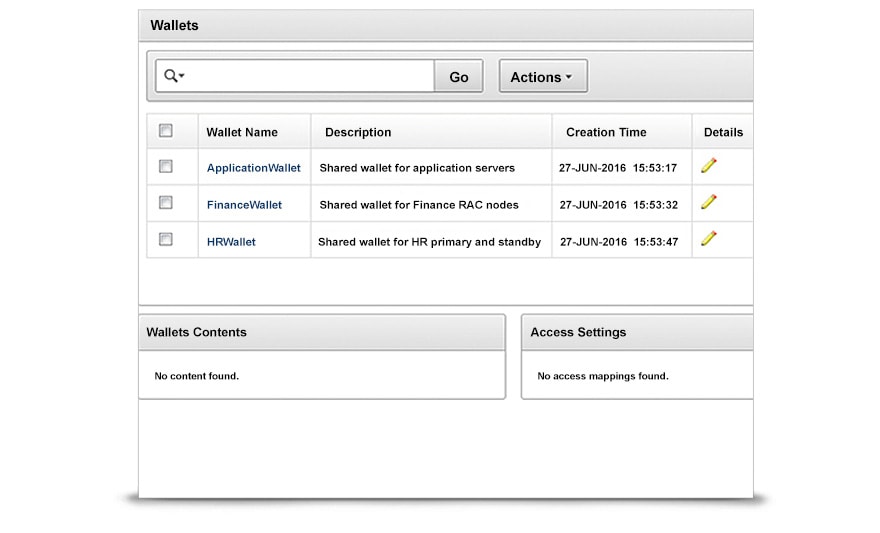Open the ApplicationWallet link
The image size is (880, 533).
click(x=253, y=168)
